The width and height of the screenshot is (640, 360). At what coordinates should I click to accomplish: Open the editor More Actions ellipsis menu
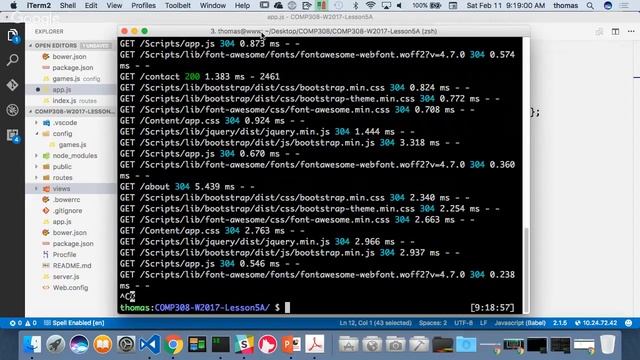pyautogui.click(x=631, y=31)
